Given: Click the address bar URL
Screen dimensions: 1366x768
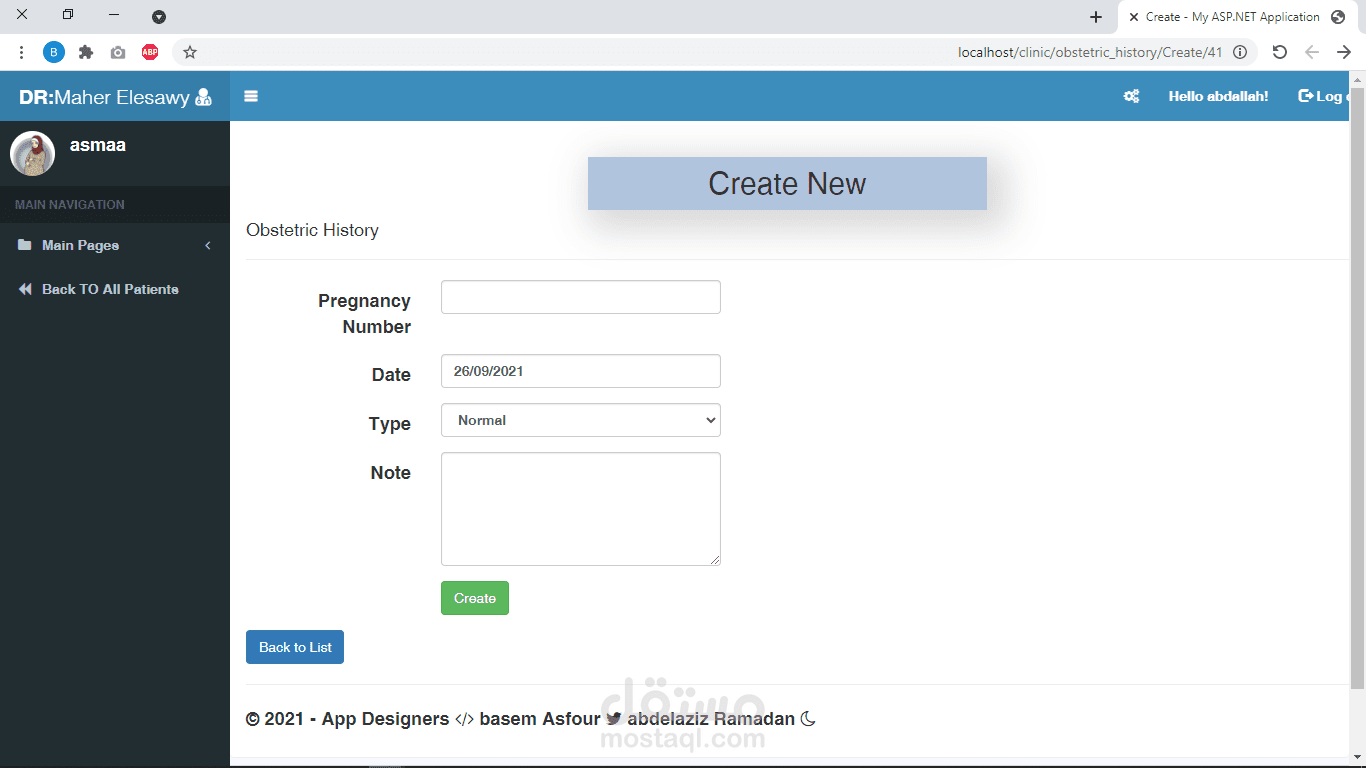Looking at the screenshot, I should pos(1090,52).
